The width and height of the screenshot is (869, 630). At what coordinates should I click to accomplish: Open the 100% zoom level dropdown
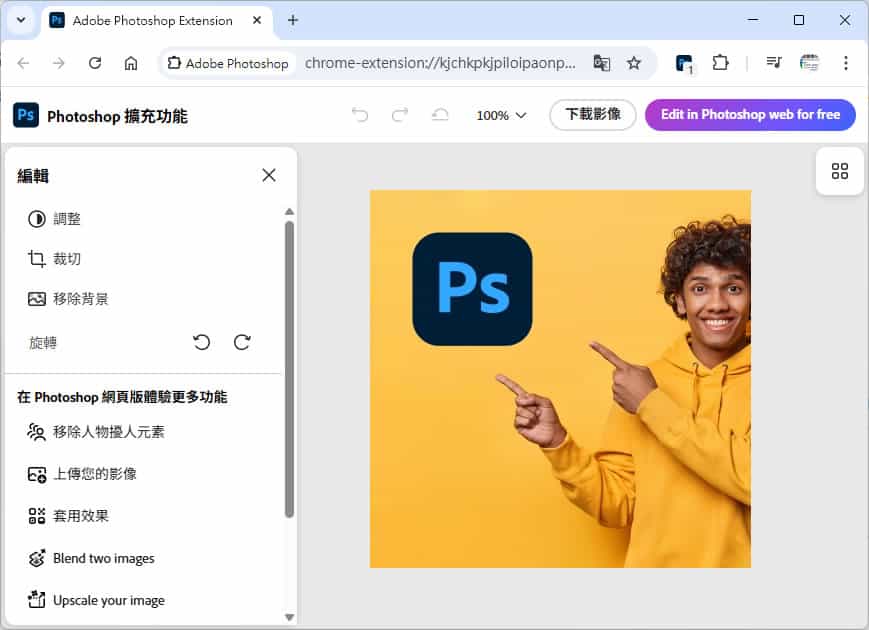click(500, 115)
